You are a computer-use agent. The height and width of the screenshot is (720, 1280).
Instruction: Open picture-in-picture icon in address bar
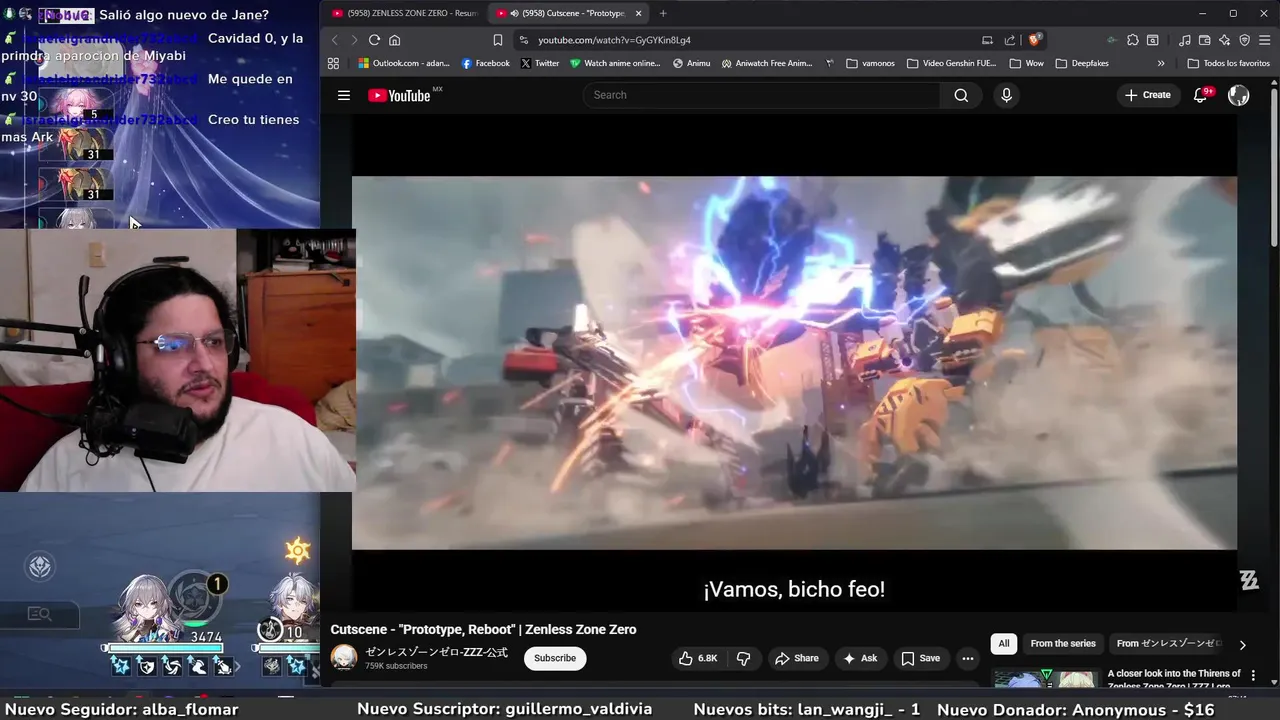coord(987,40)
